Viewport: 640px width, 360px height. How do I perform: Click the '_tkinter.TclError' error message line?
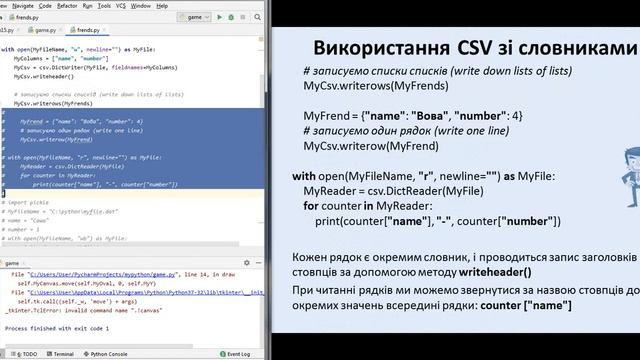point(84,310)
